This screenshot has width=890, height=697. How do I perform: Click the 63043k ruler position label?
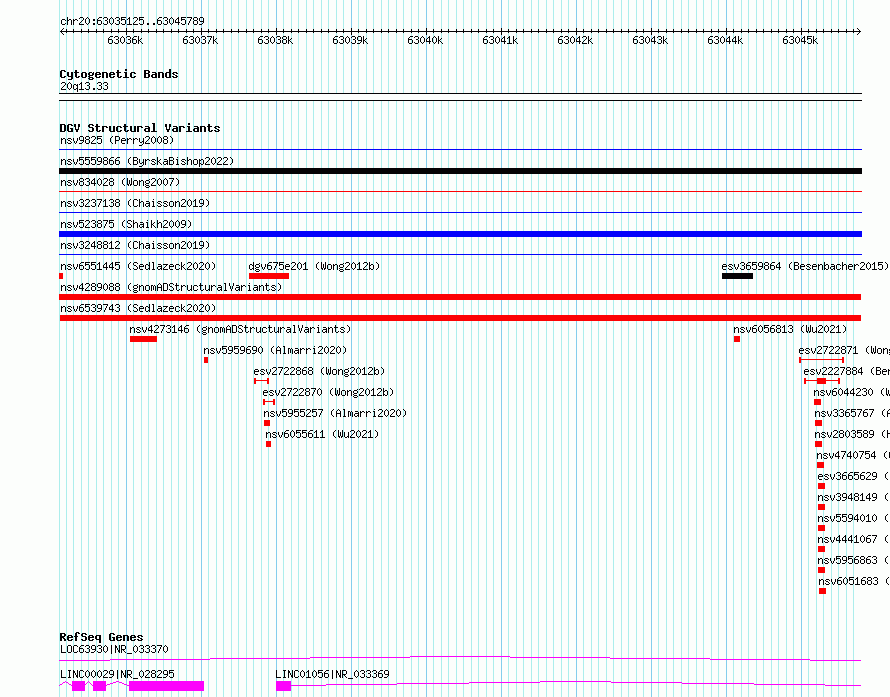click(x=650, y=40)
